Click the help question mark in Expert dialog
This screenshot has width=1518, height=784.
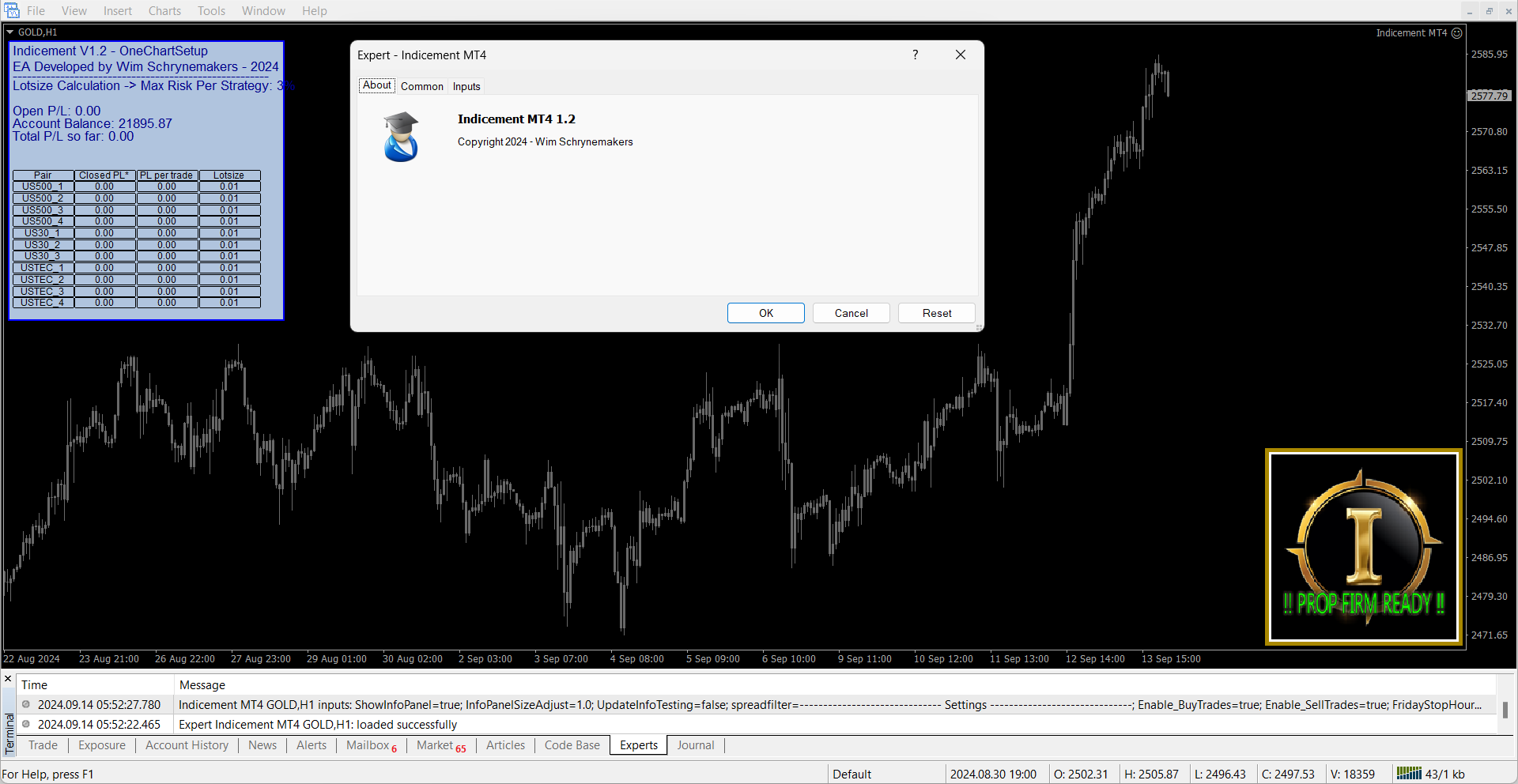click(x=915, y=55)
